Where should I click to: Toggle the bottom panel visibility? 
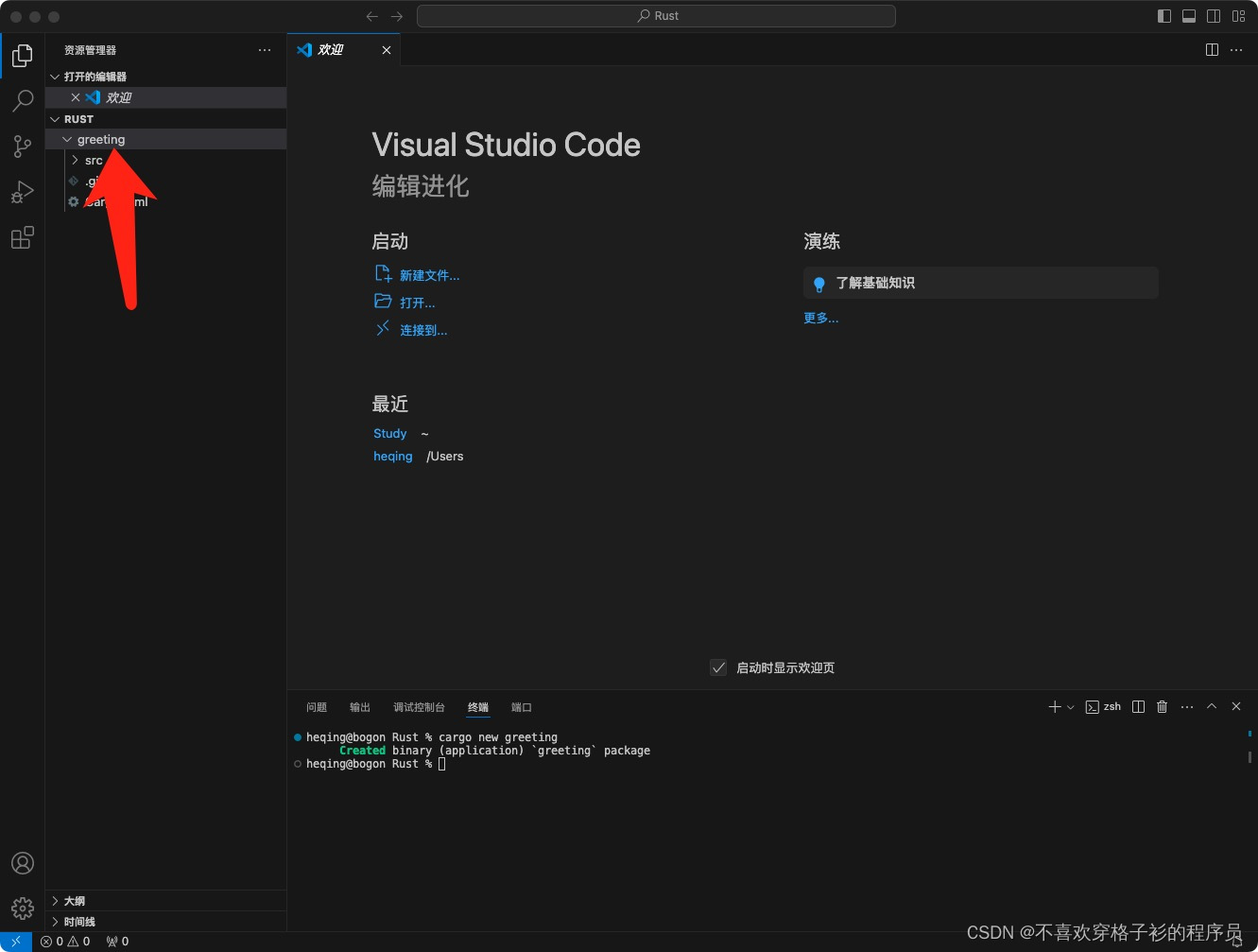pyautogui.click(x=1189, y=16)
